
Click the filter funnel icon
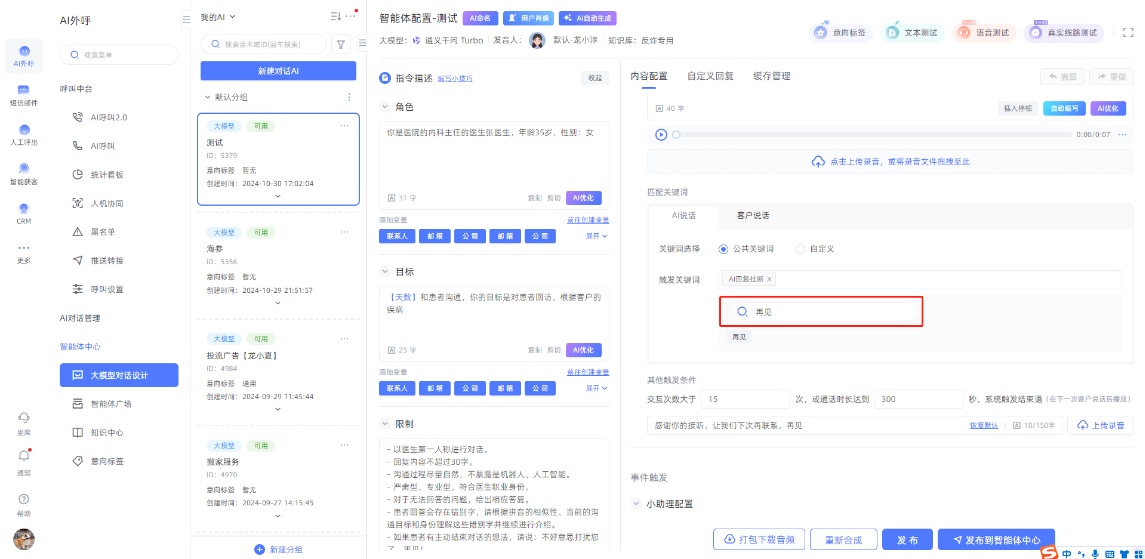click(340, 44)
